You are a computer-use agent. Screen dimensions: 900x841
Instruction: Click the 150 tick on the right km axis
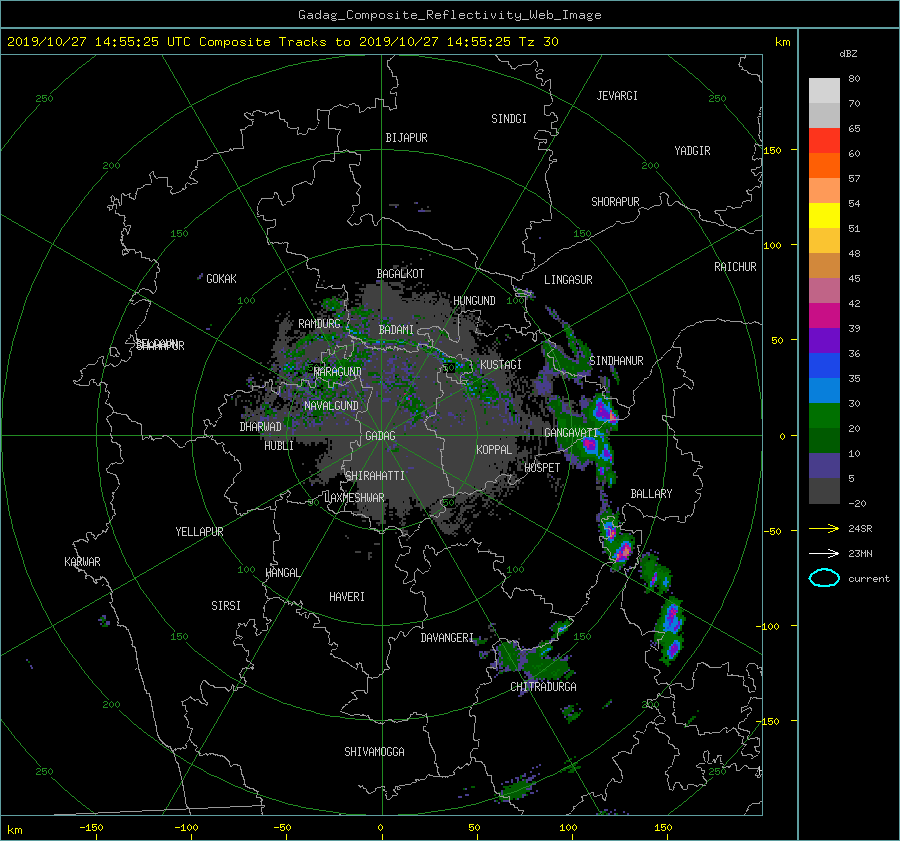[x=773, y=150]
